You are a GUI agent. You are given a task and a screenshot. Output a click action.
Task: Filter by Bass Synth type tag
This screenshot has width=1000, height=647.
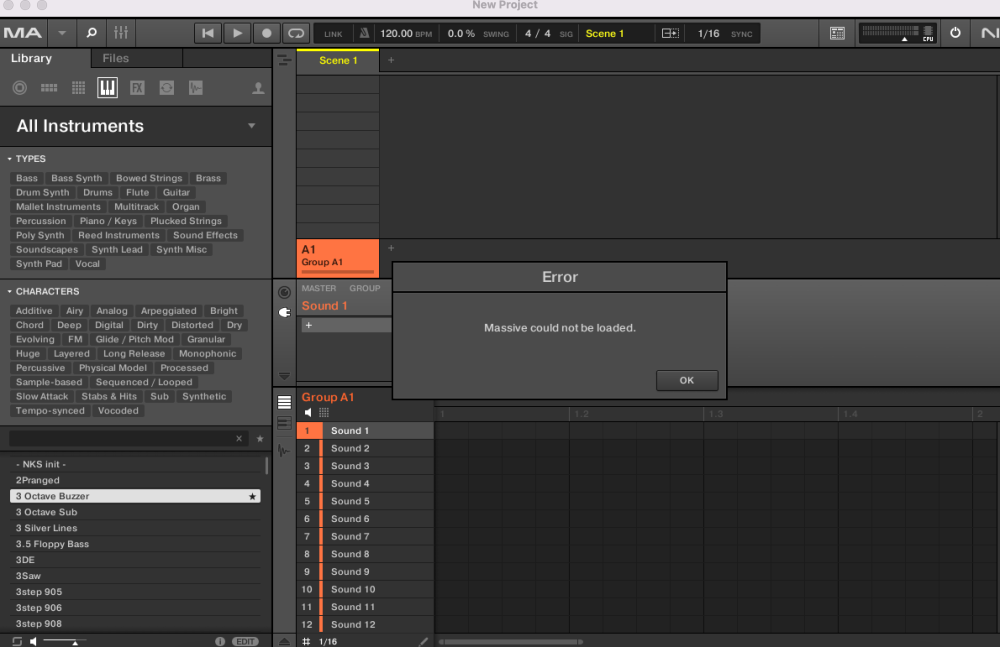click(x=77, y=178)
